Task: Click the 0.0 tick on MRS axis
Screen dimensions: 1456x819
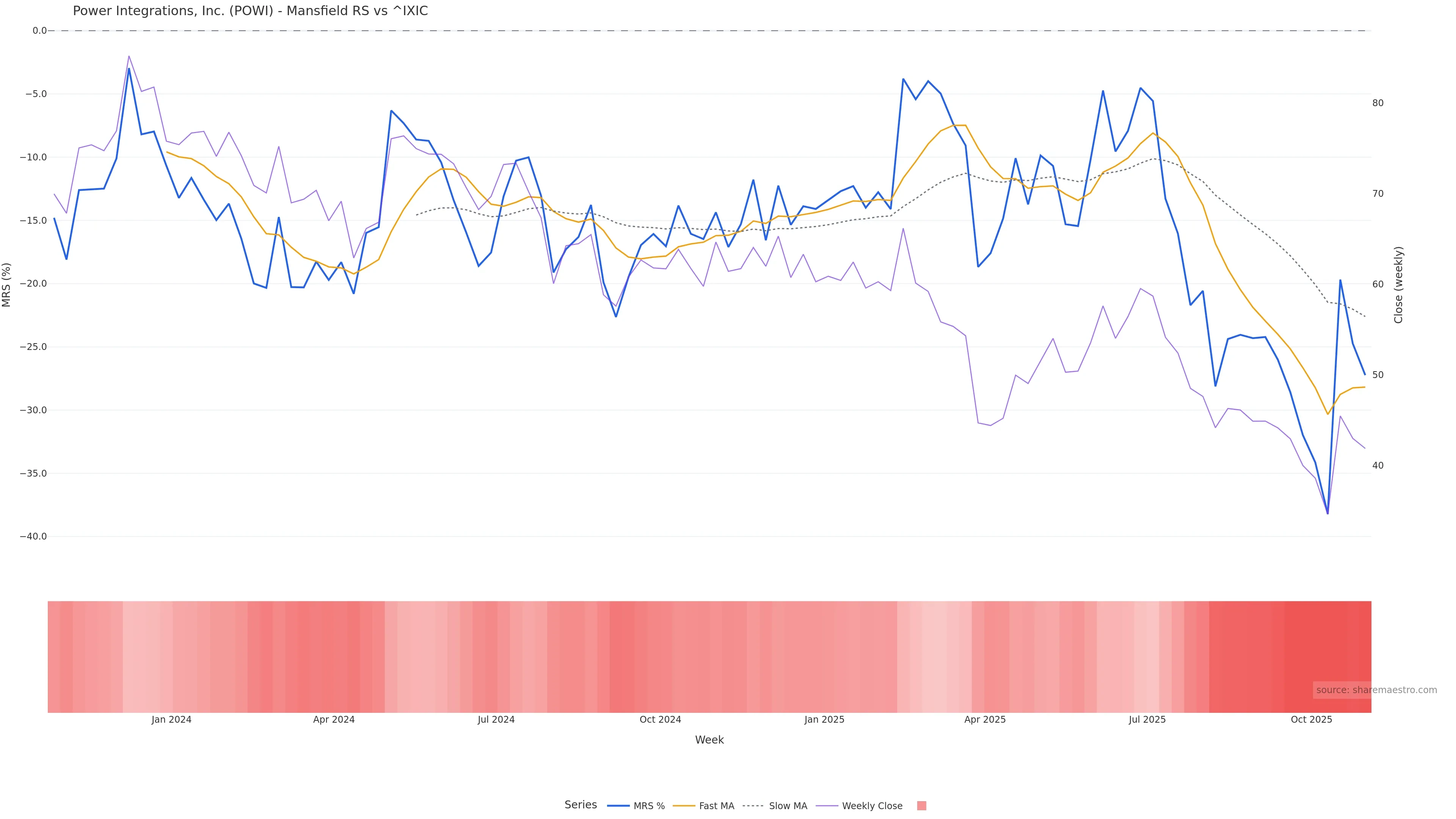Action: (x=39, y=30)
